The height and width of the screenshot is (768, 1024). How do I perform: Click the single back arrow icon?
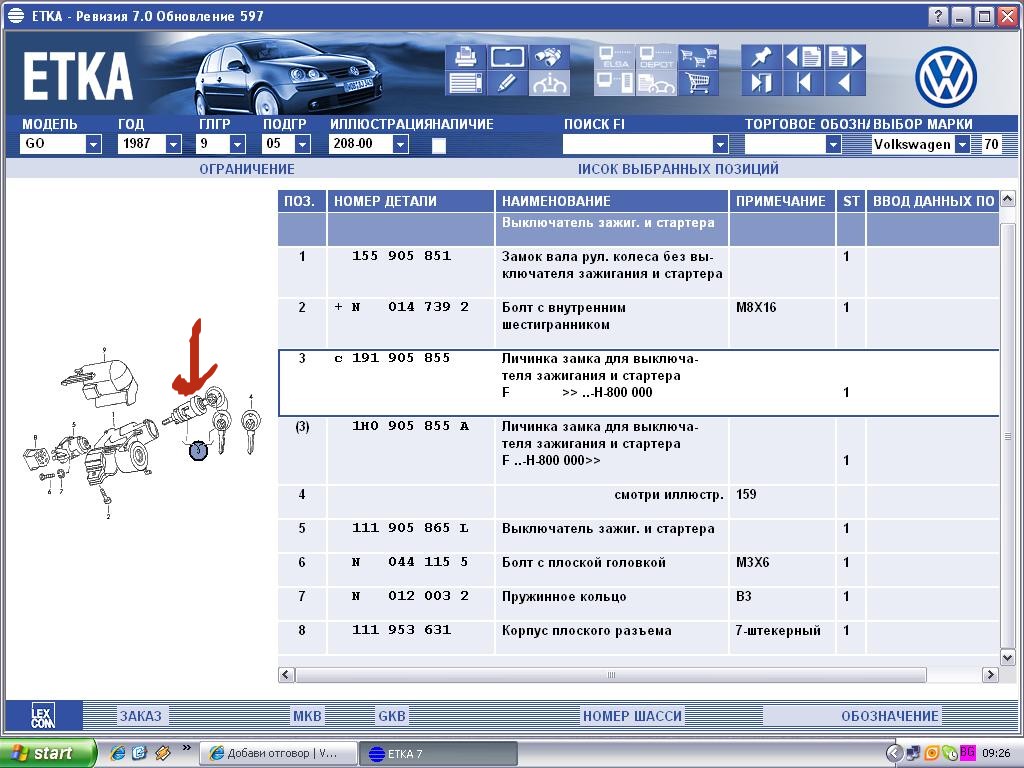pos(846,84)
